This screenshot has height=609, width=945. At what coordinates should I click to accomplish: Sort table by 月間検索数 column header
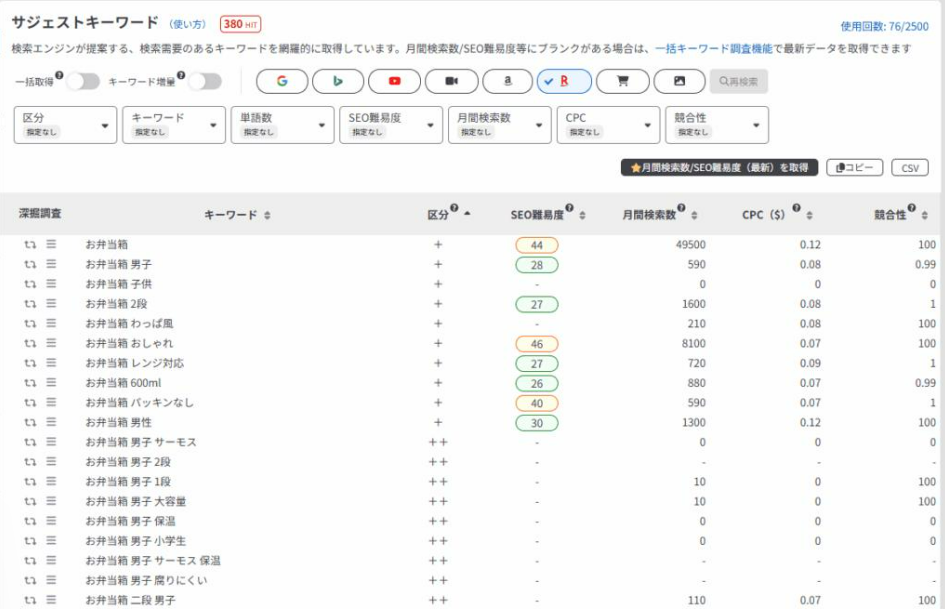point(659,214)
